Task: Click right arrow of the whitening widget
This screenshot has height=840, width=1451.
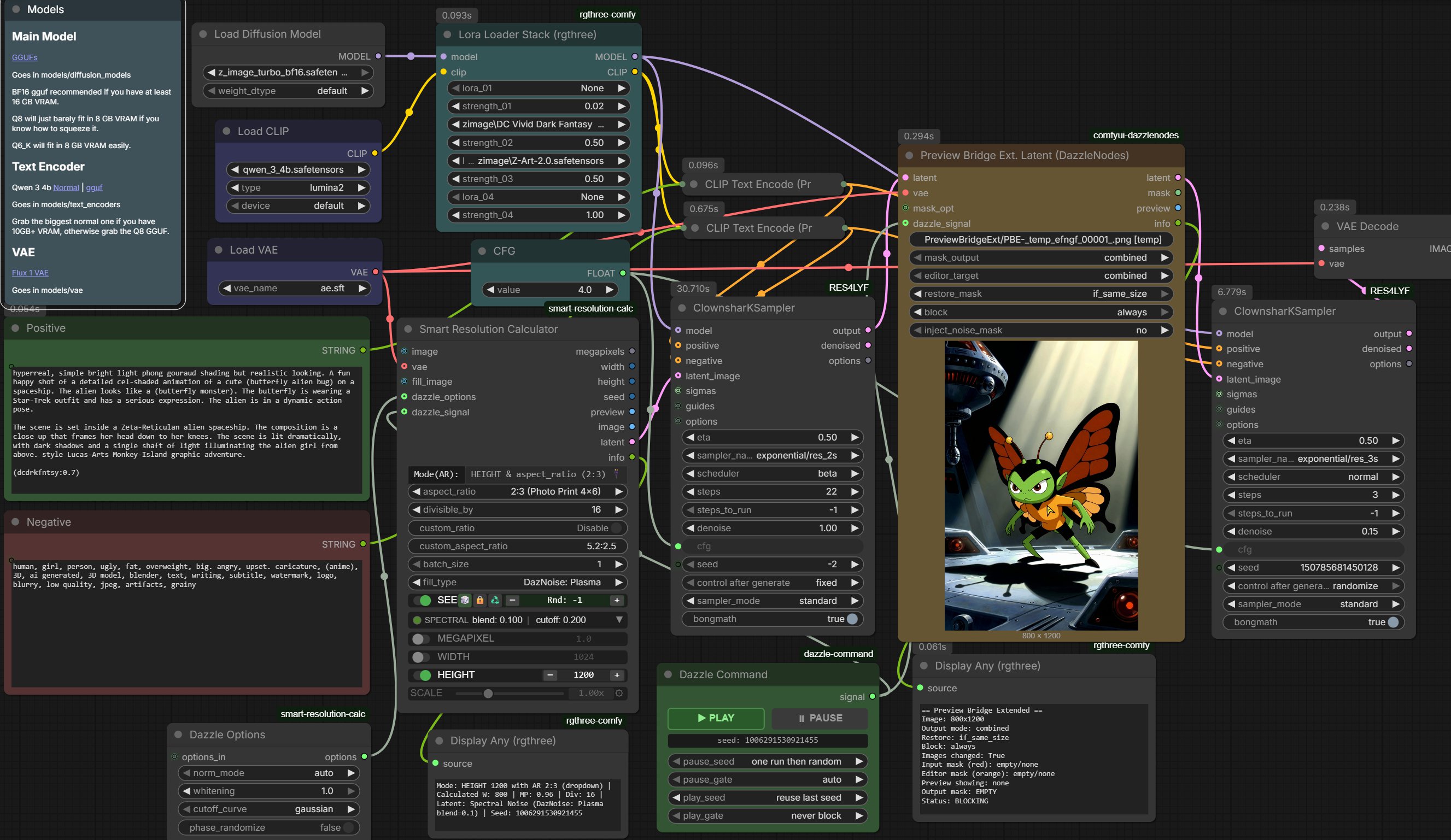Action: click(x=350, y=791)
